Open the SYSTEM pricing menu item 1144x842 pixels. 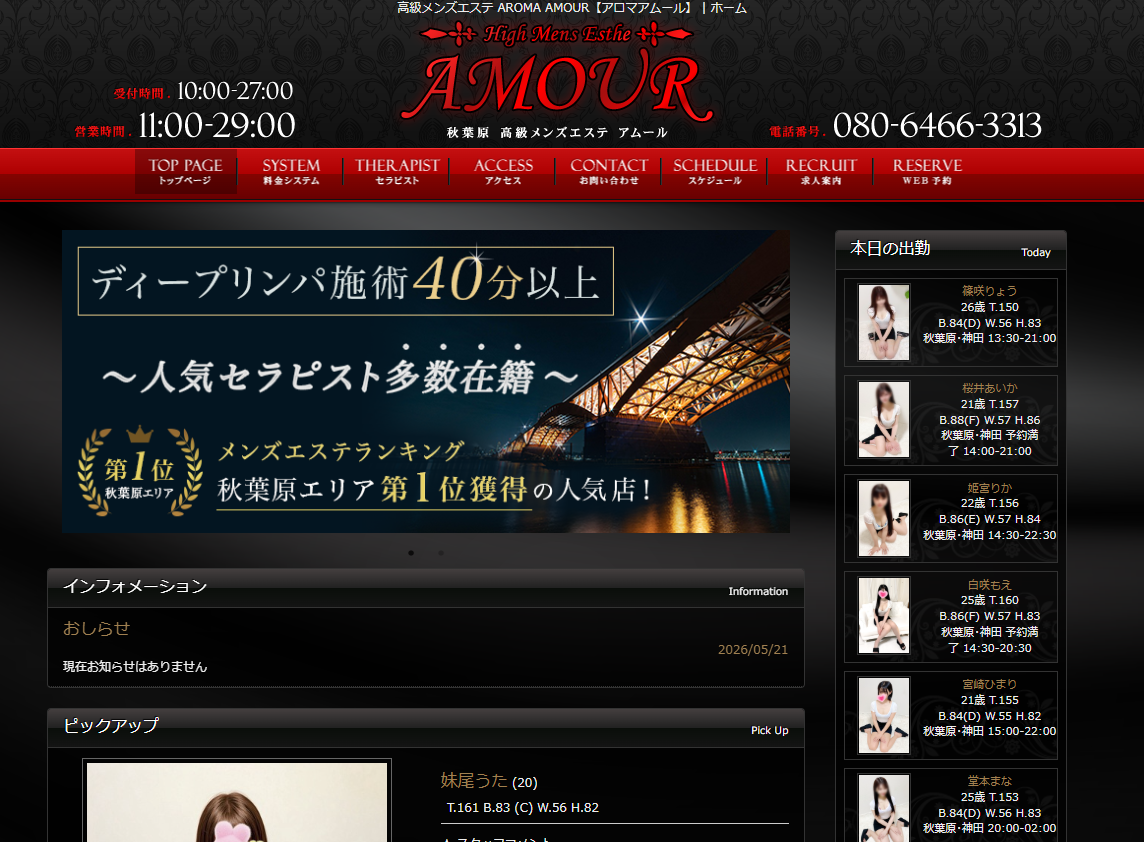(x=291, y=171)
